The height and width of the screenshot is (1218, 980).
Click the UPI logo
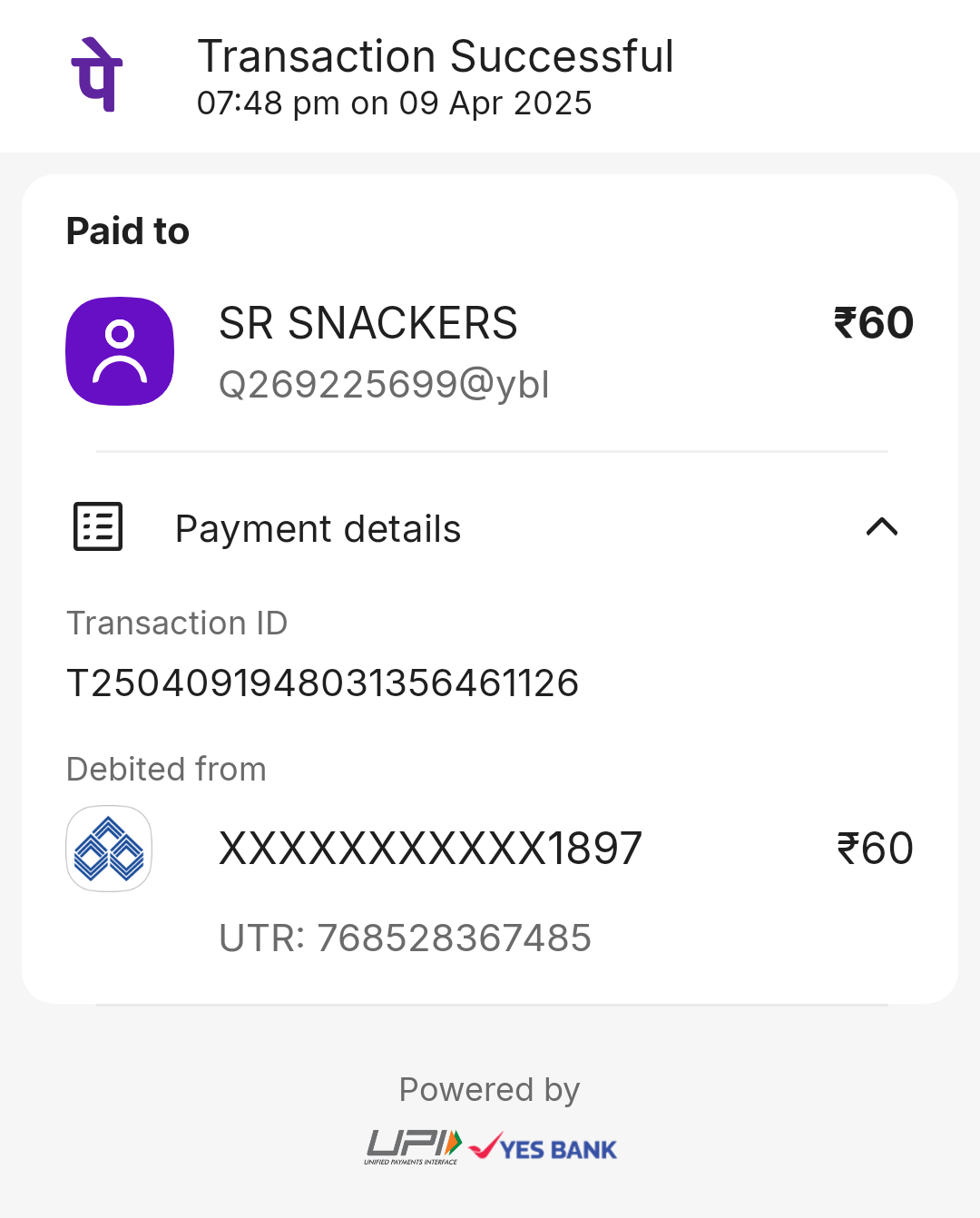(414, 1147)
